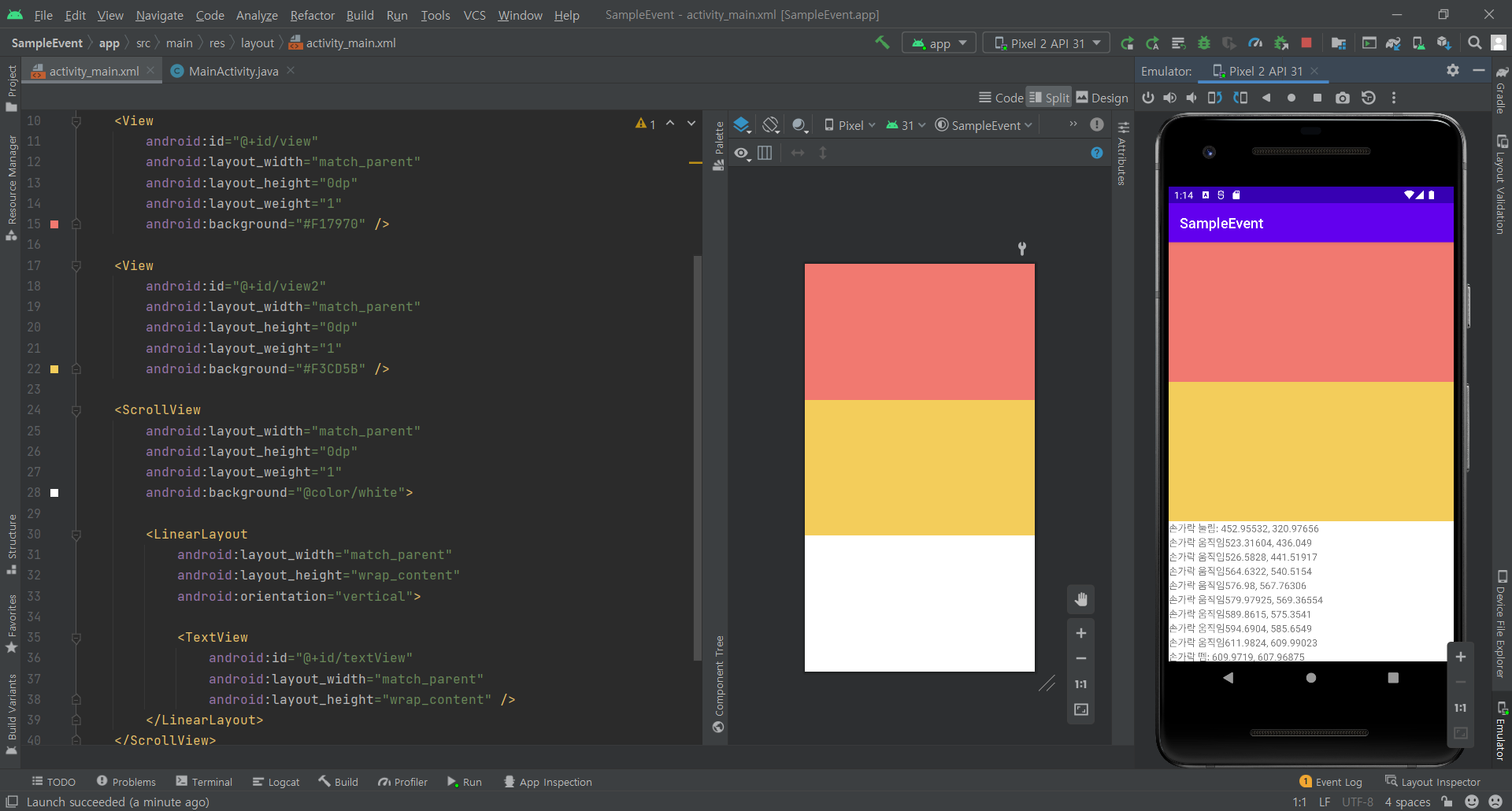
Task: Open the File menu
Action: [43, 15]
